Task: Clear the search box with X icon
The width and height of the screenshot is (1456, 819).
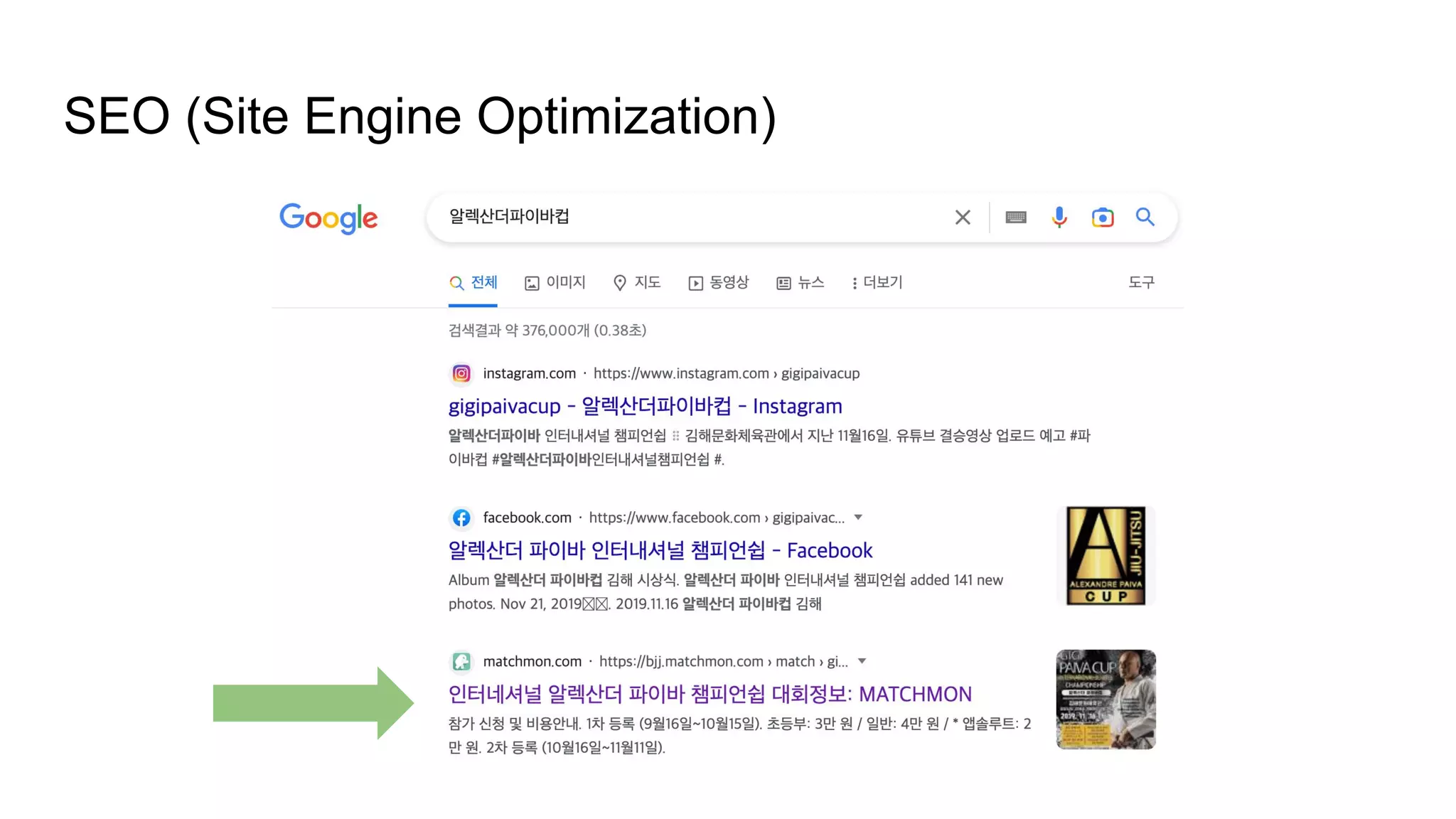Action: pos(963,218)
